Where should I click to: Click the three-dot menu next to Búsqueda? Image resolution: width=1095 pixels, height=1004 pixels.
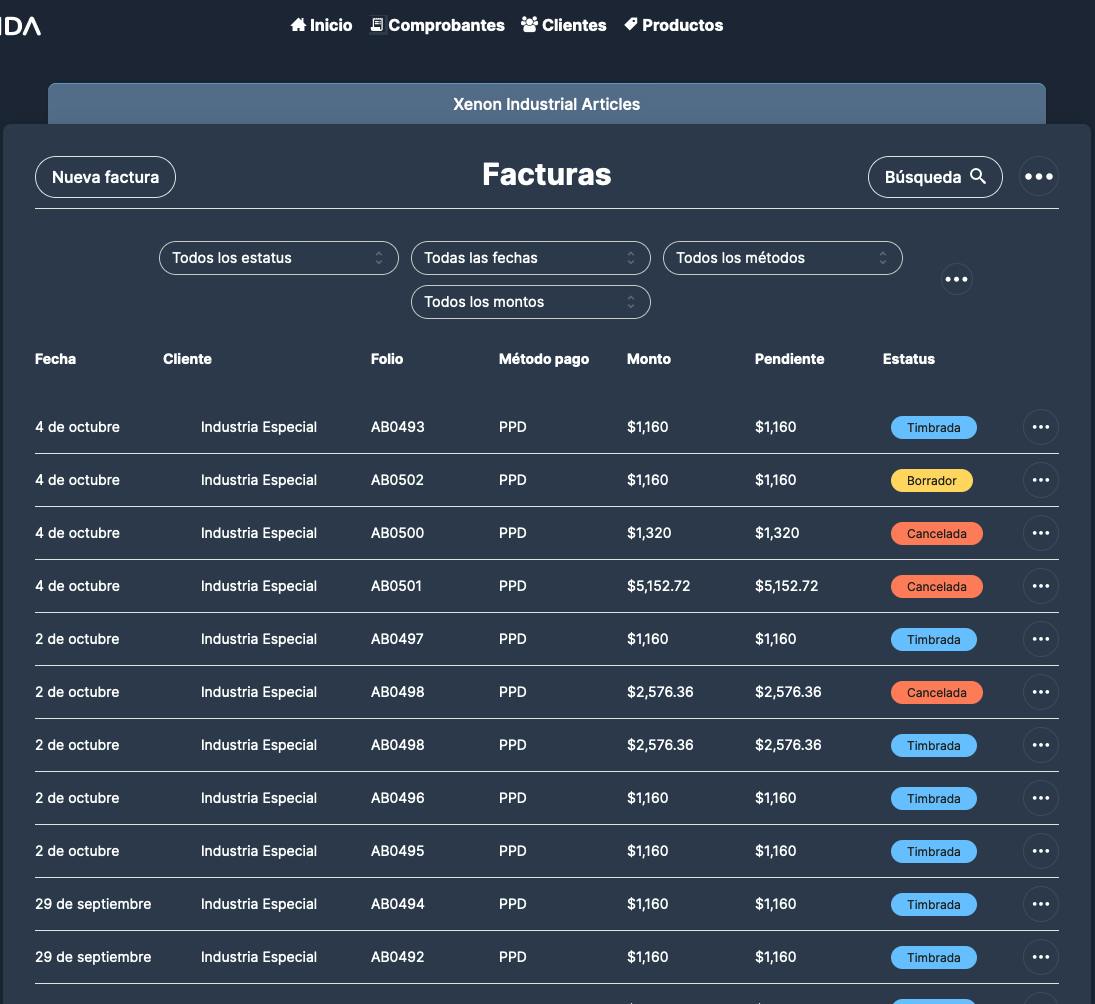(x=1039, y=177)
